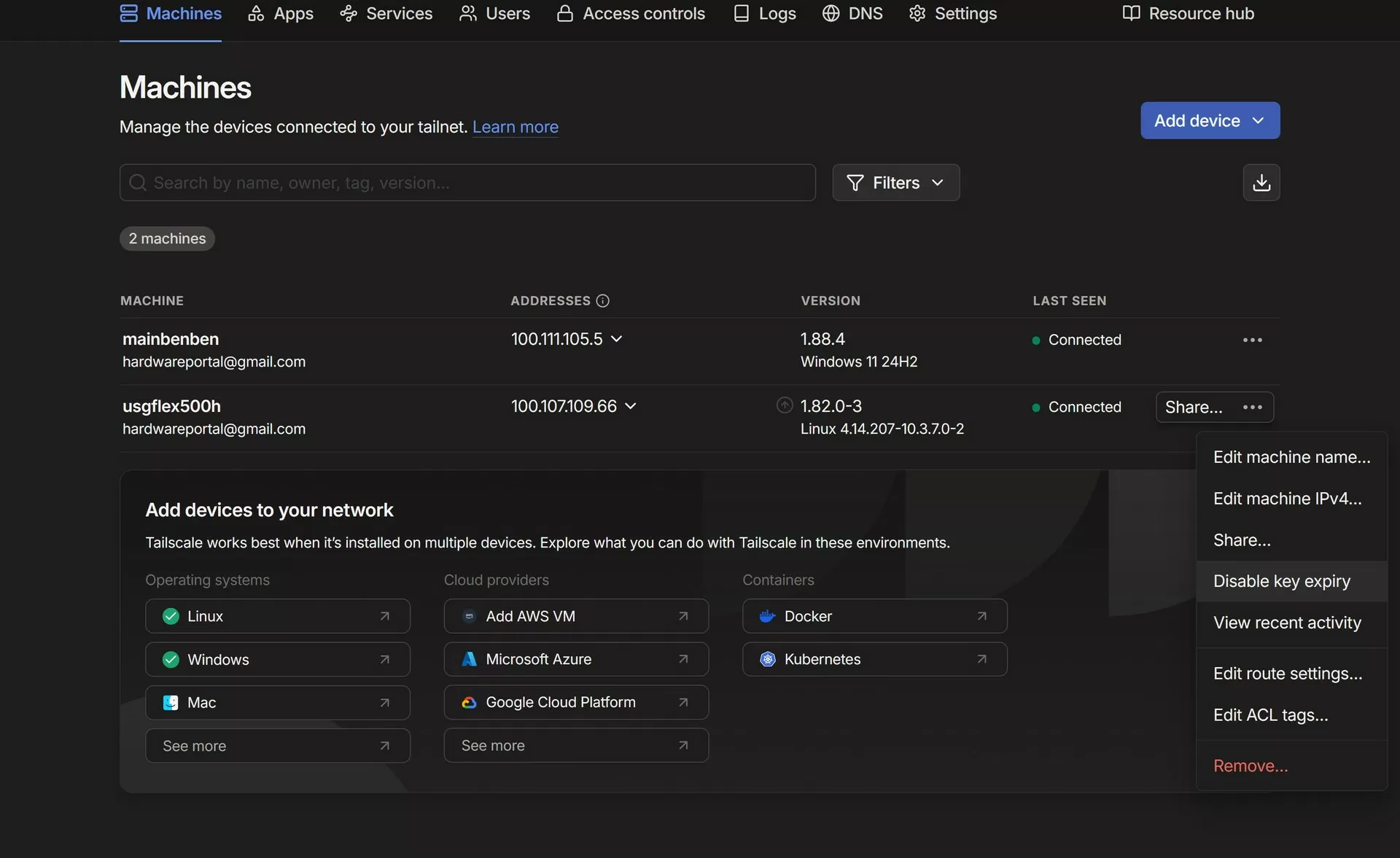The width and height of the screenshot is (1400, 858).
Task: Open the DNS tab
Action: 852,13
